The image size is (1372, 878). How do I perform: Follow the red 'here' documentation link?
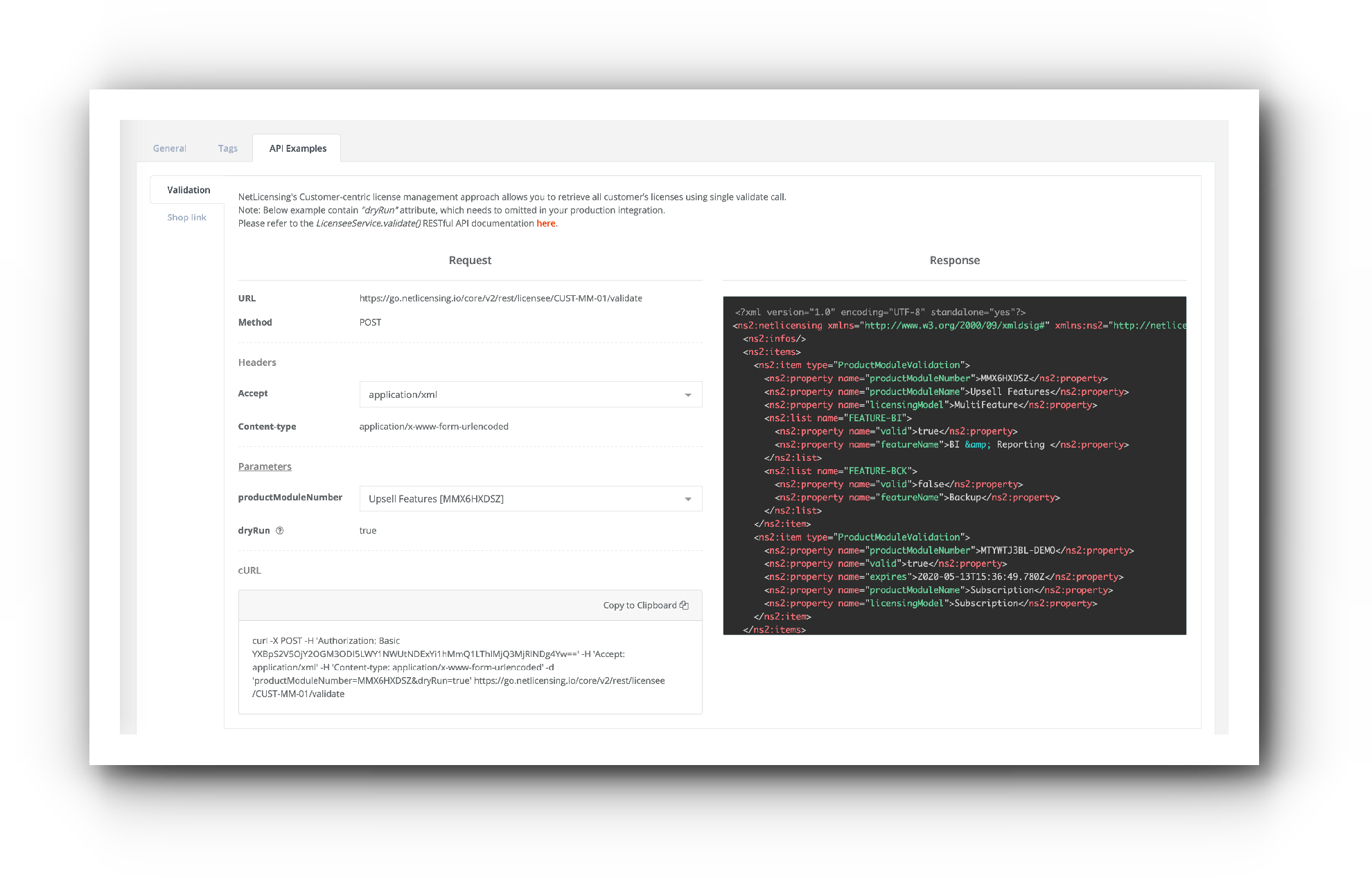click(545, 223)
